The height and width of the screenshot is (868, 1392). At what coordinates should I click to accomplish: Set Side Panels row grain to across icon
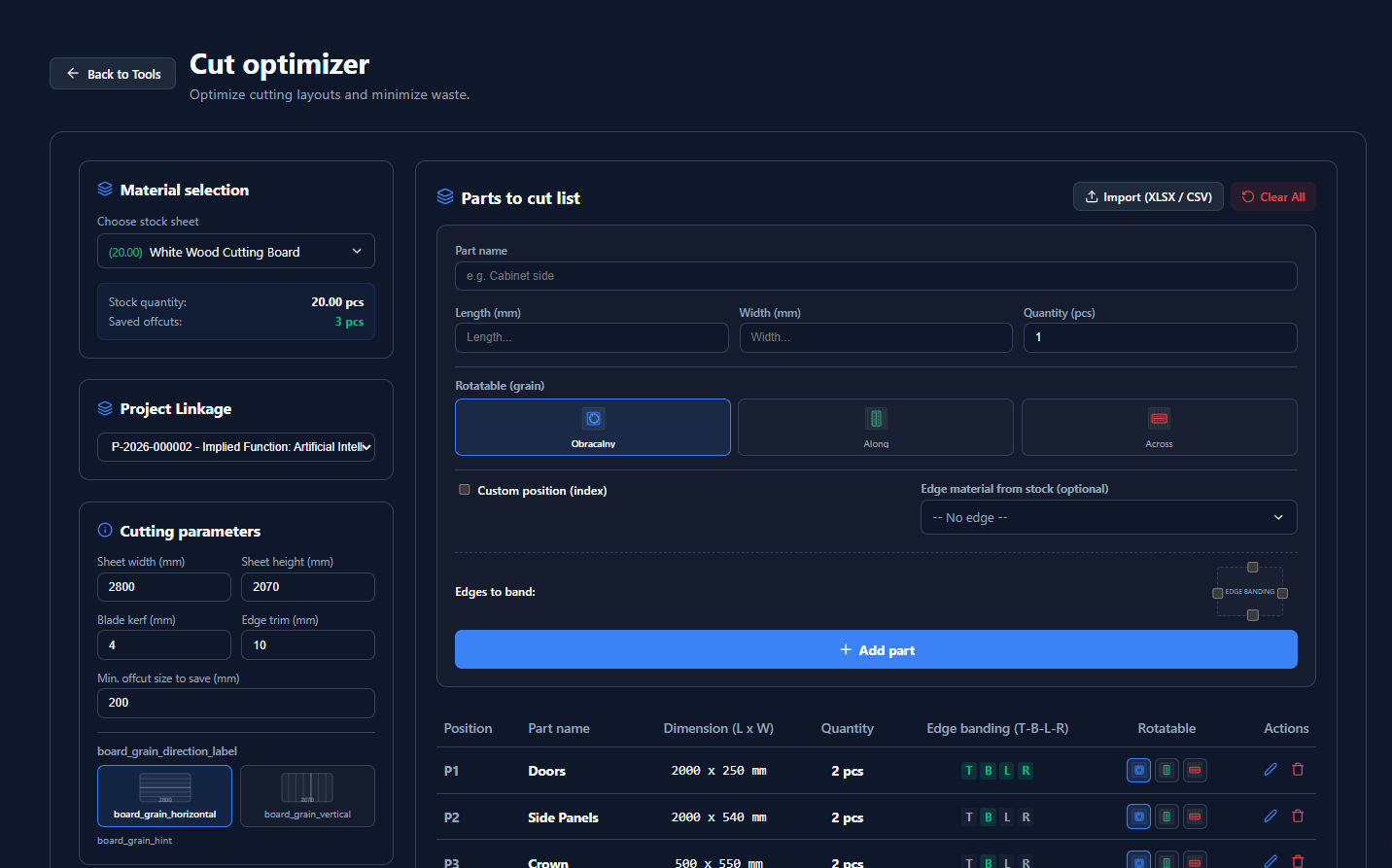pyautogui.click(x=1195, y=816)
